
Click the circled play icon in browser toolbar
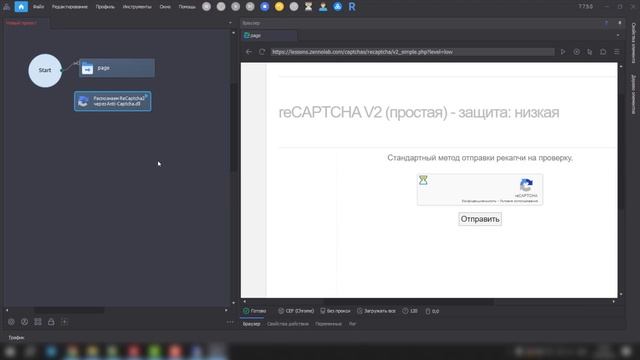tap(576, 52)
